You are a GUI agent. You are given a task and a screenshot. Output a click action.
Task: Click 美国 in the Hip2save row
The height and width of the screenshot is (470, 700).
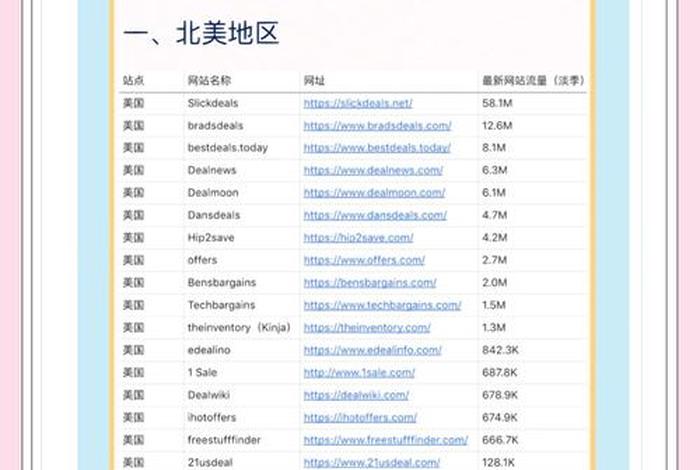(133, 237)
